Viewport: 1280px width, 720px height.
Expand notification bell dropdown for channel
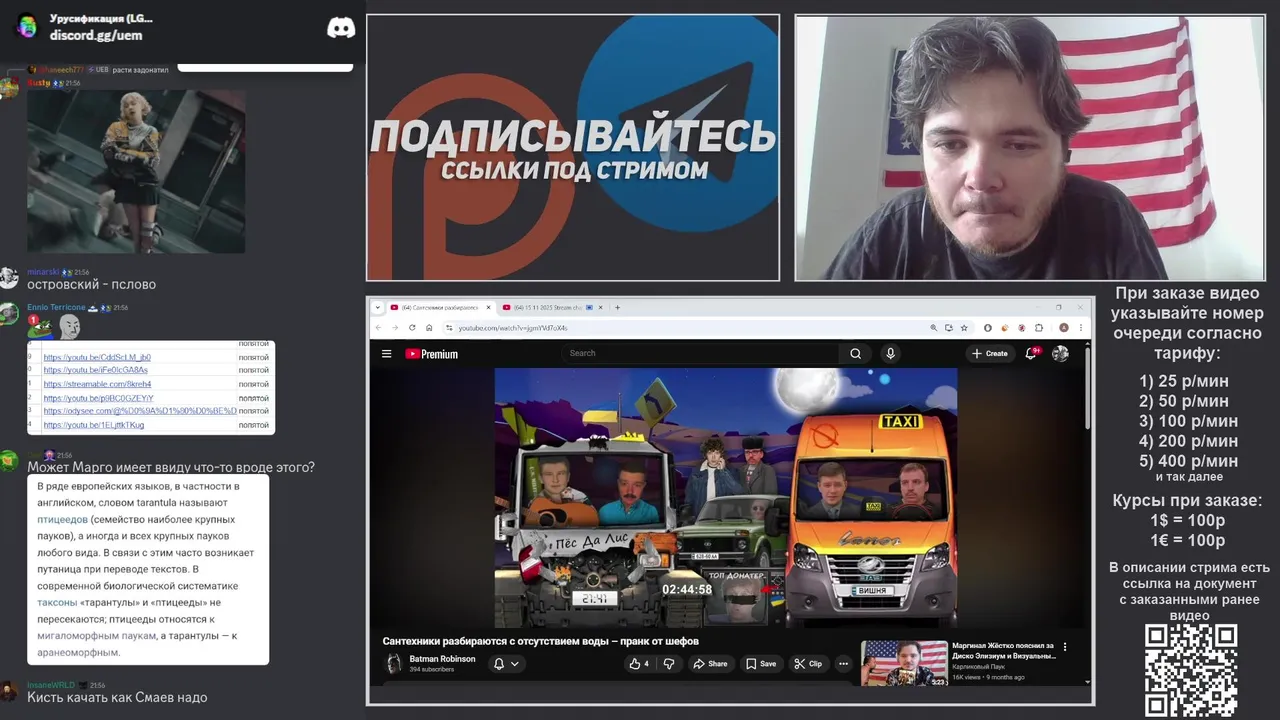(515, 663)
